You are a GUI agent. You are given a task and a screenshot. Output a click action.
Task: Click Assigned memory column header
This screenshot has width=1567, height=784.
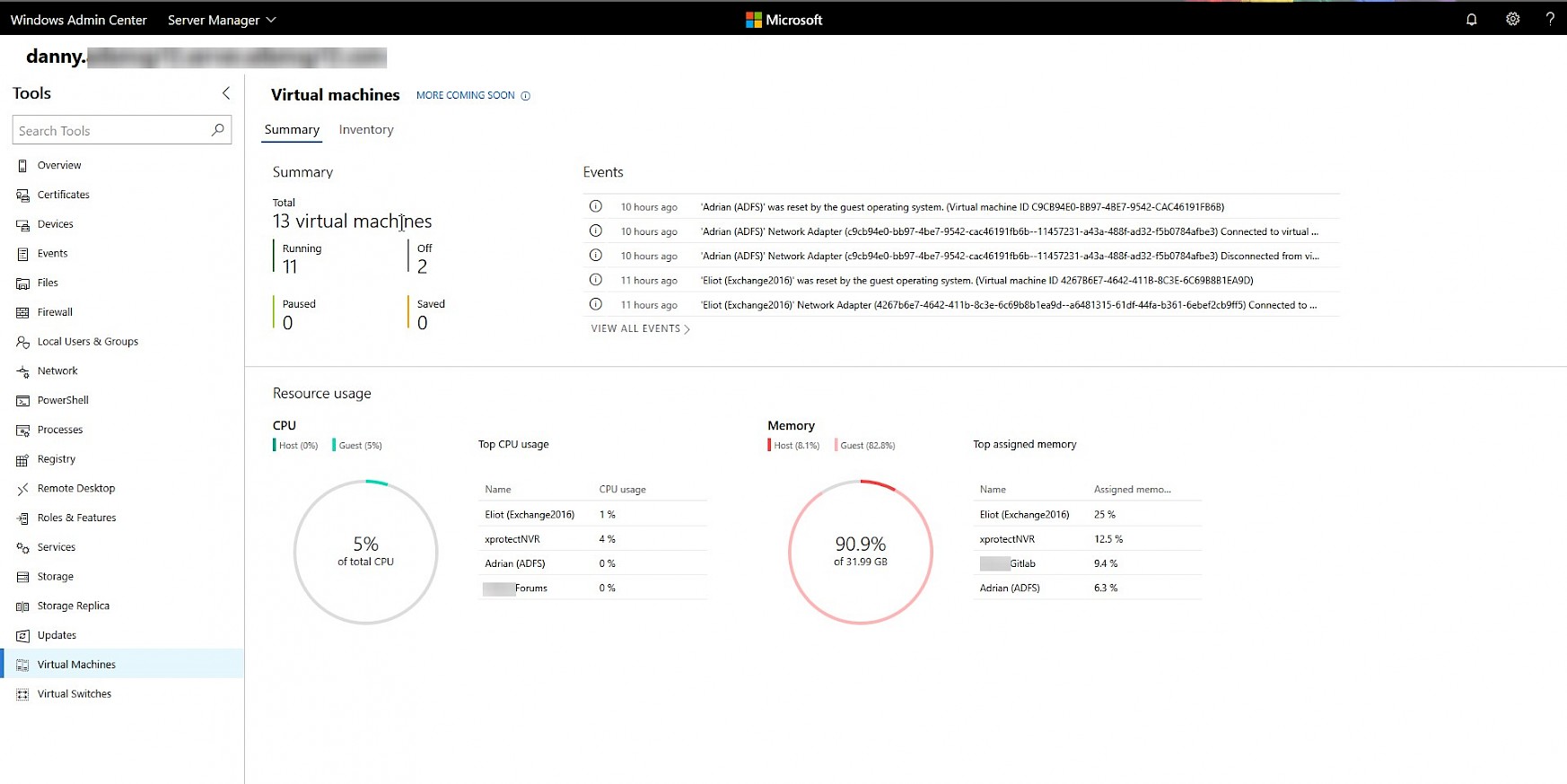[1133, 490]
